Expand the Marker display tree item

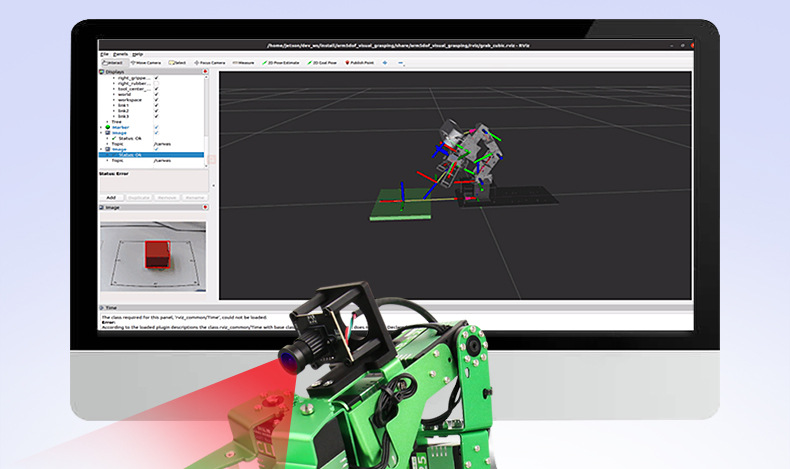[102, 128]
